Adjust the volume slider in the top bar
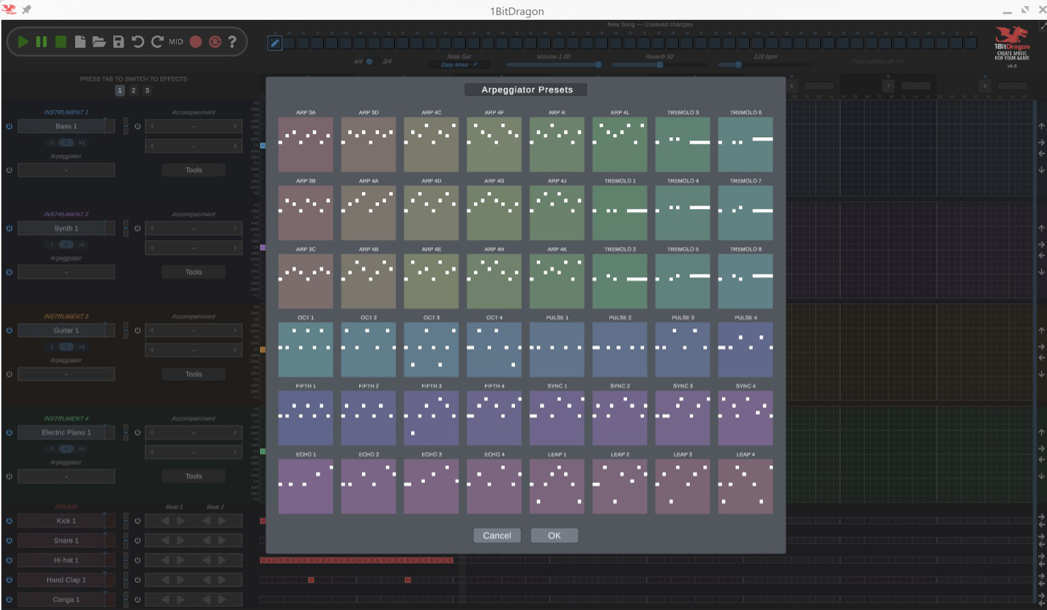 click(554, 65)
